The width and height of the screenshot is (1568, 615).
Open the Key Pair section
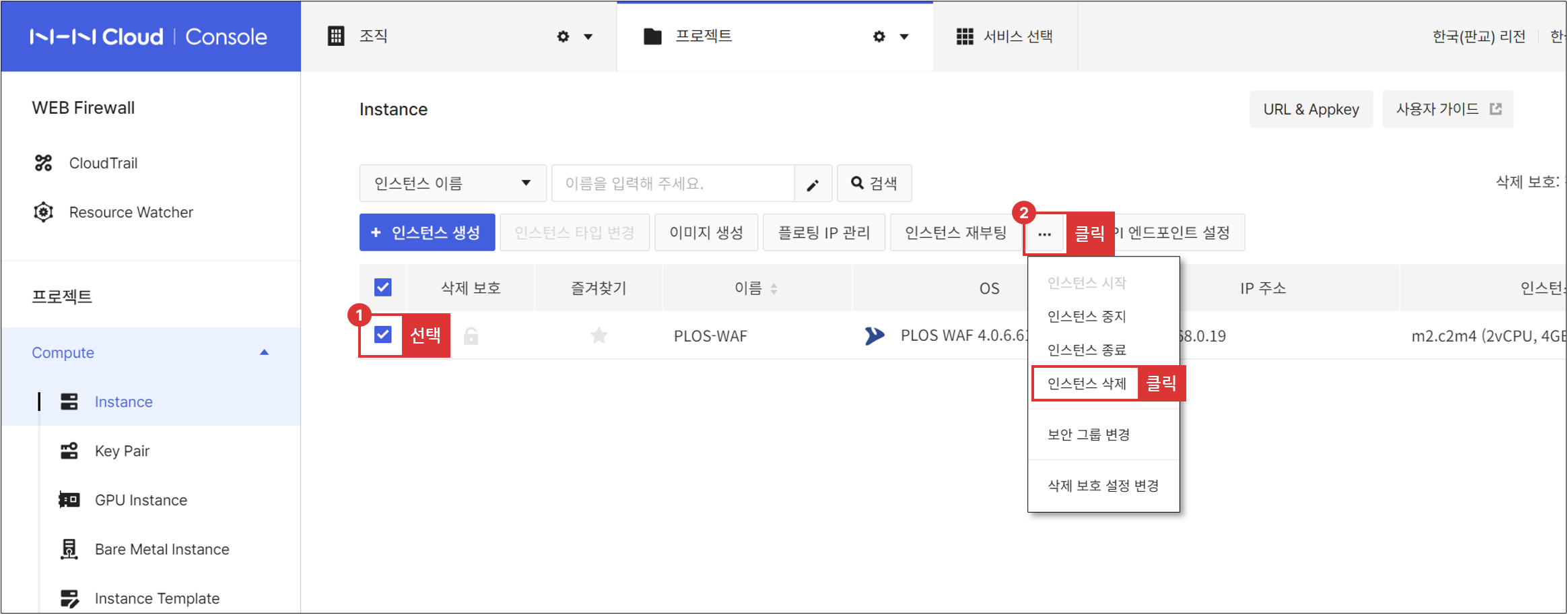[x=122, y=451]
